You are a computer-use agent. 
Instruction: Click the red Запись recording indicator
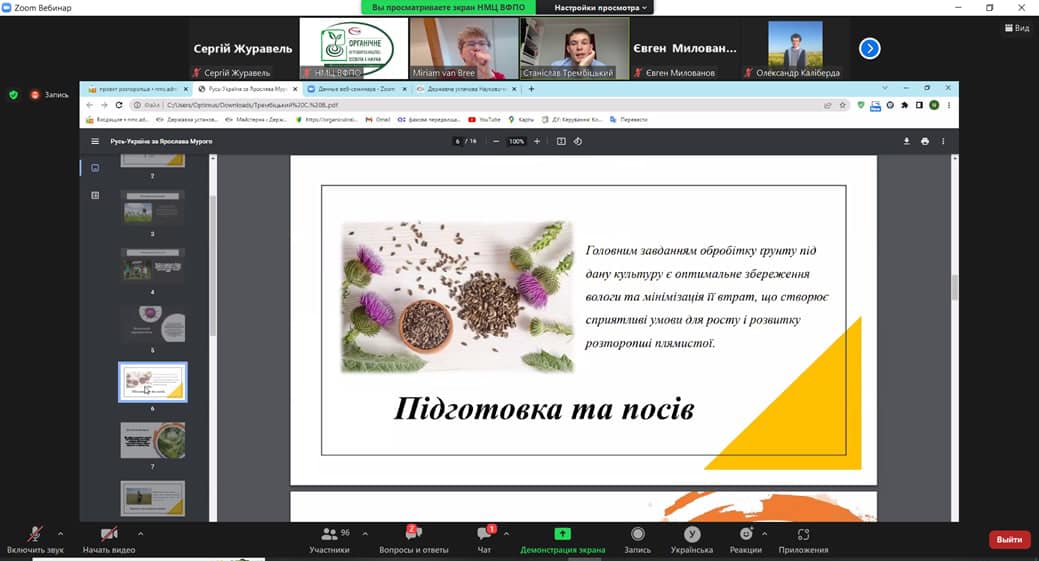[50, 95]
